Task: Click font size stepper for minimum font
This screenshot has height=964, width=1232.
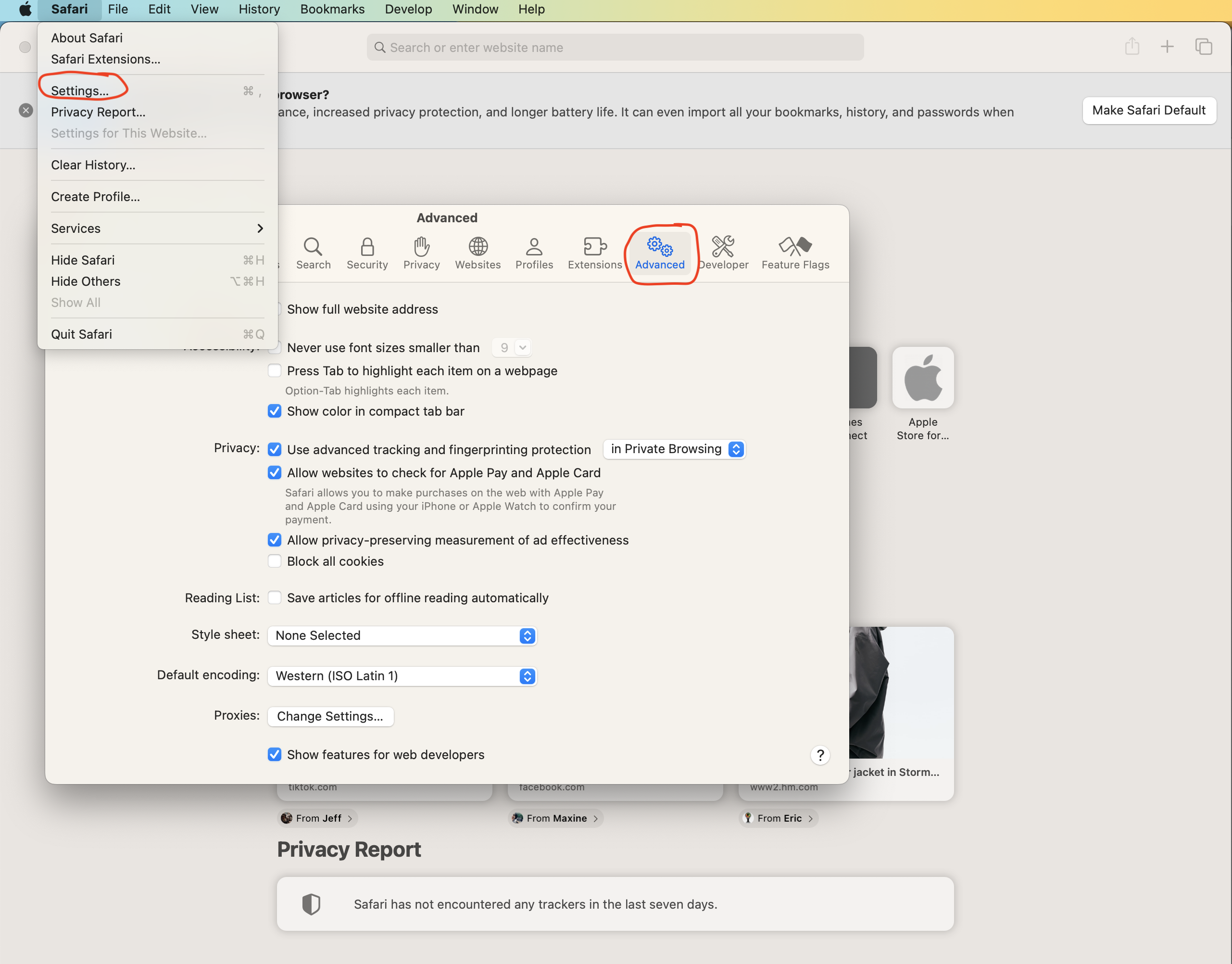Action: tap(512, 347)
